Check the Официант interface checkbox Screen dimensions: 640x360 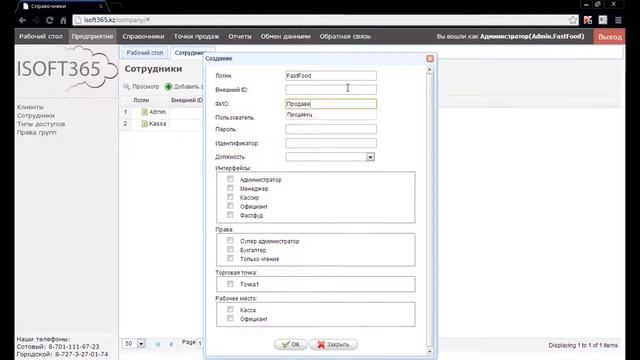(230, 206)
